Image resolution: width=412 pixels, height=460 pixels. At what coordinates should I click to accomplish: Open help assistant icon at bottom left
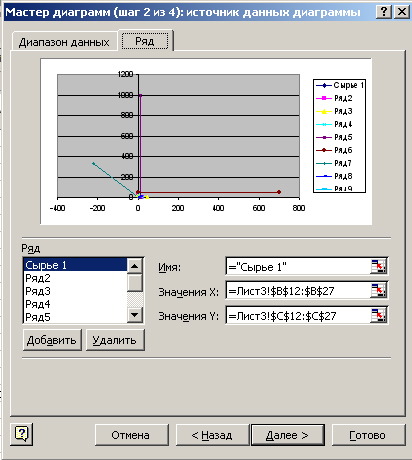point(22,434)
